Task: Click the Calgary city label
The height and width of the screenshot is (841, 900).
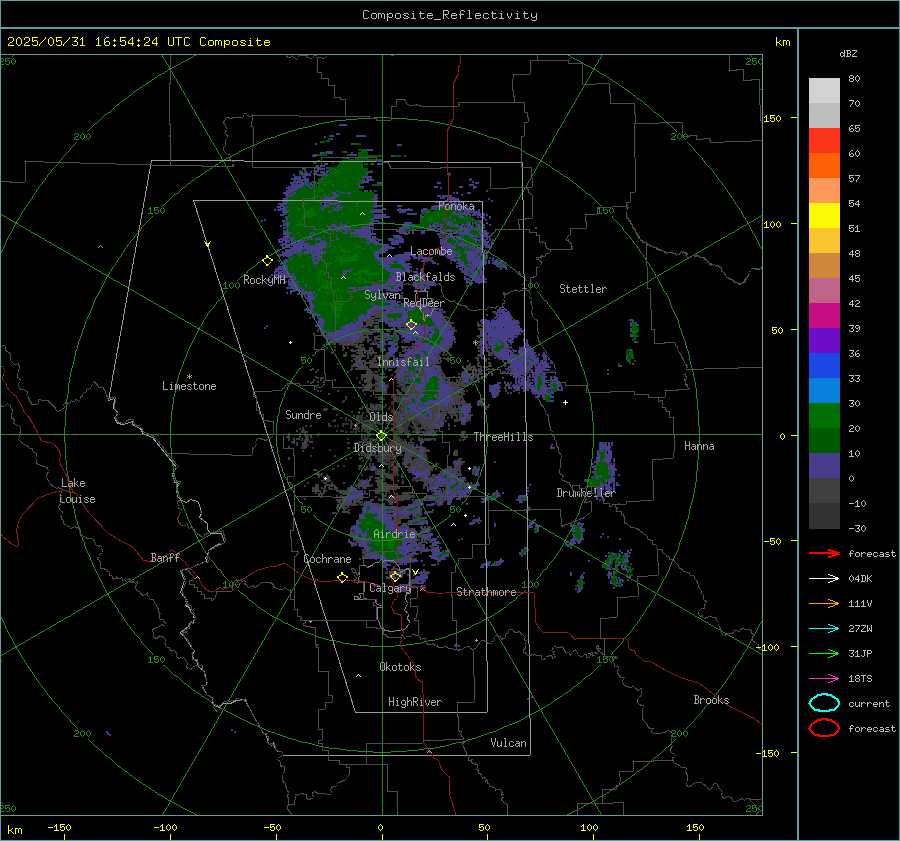Action: point(390,588)
